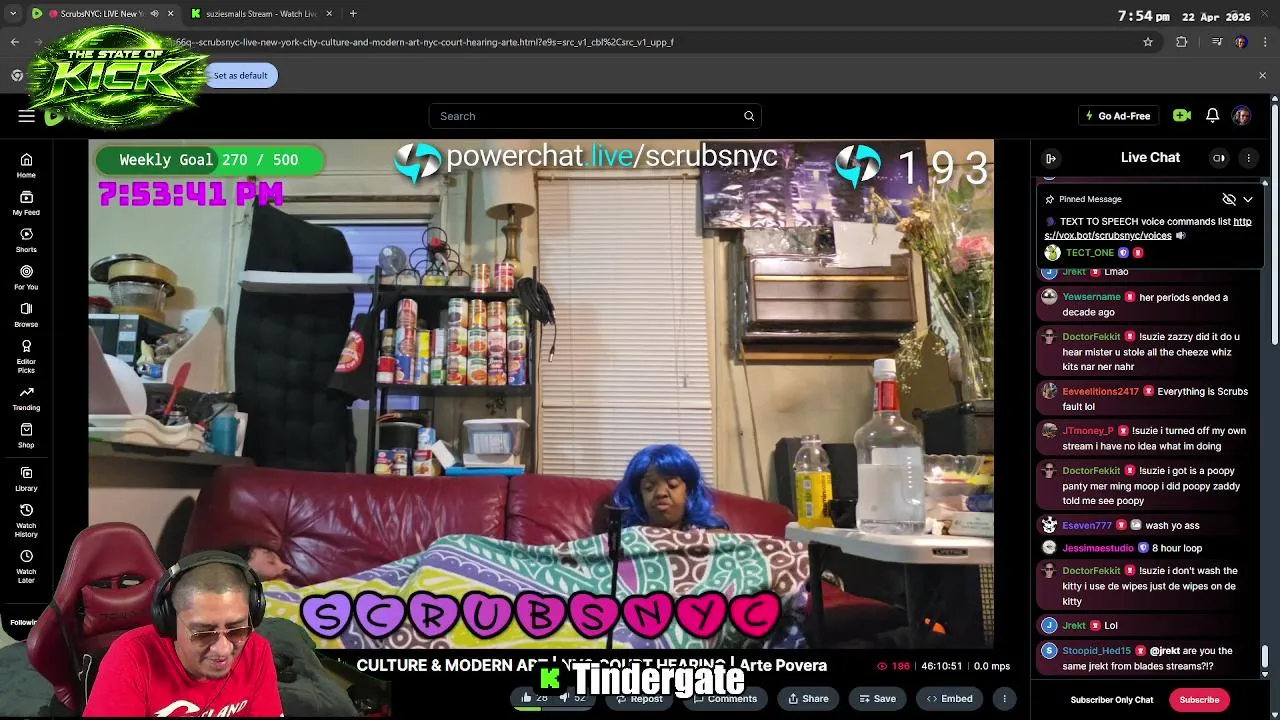Open Trending in the sidebar
This screenshot has width=1280, height=720.
pyautogui.click(x=26, y=398)
